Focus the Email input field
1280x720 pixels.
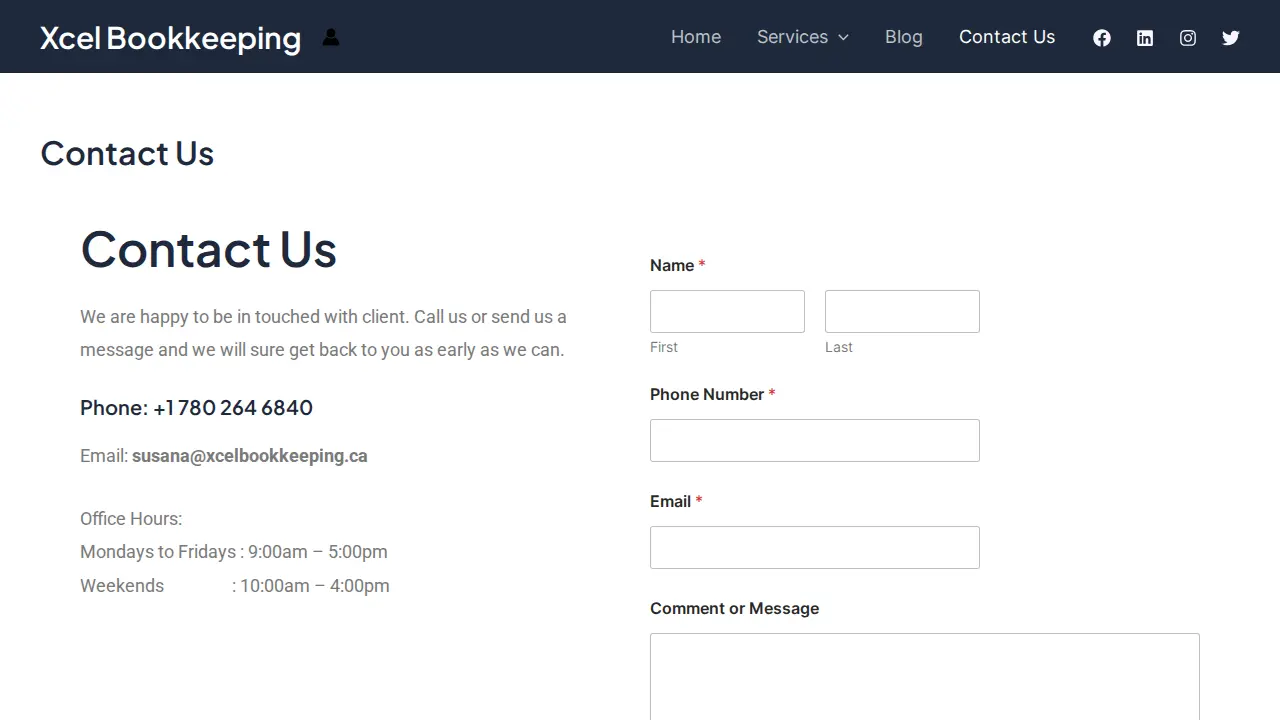tap(815, 547)
